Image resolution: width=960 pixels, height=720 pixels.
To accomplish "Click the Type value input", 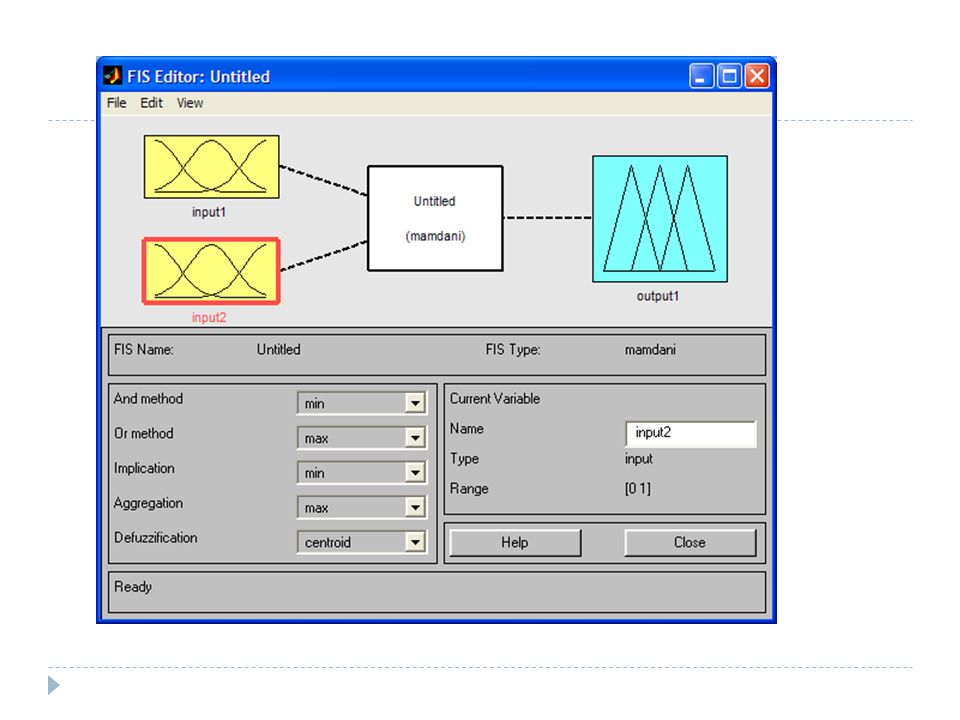I will pyautogui.click(x=639, y=459).
